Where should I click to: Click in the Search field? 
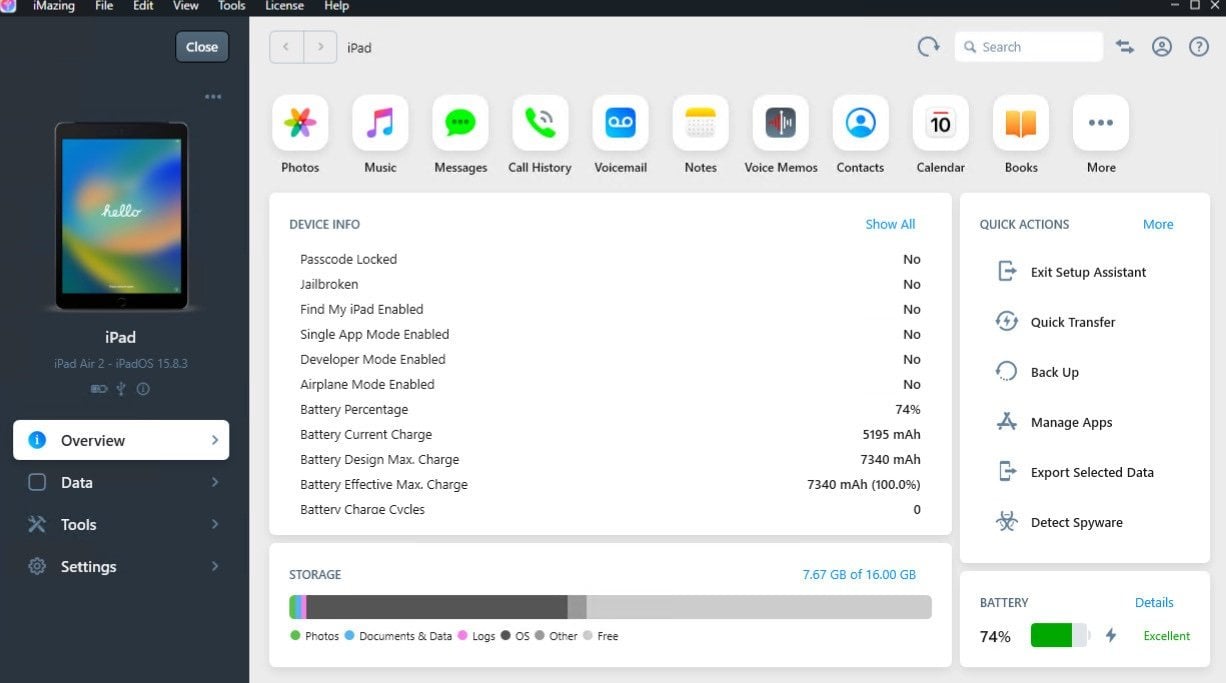click(1029, 47)
